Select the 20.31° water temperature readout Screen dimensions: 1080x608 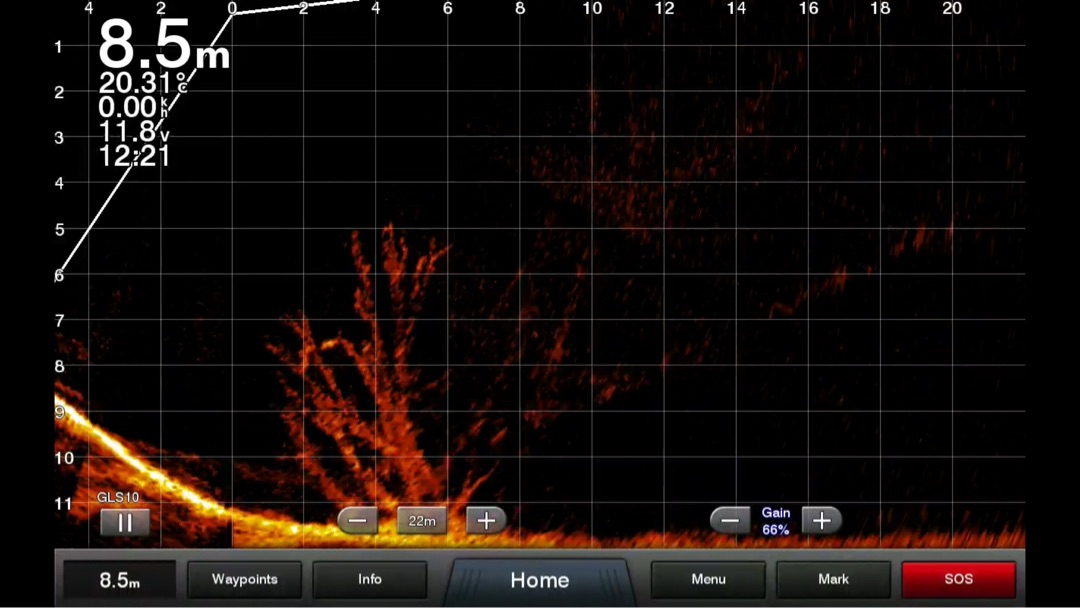click(x=142, y=84)
